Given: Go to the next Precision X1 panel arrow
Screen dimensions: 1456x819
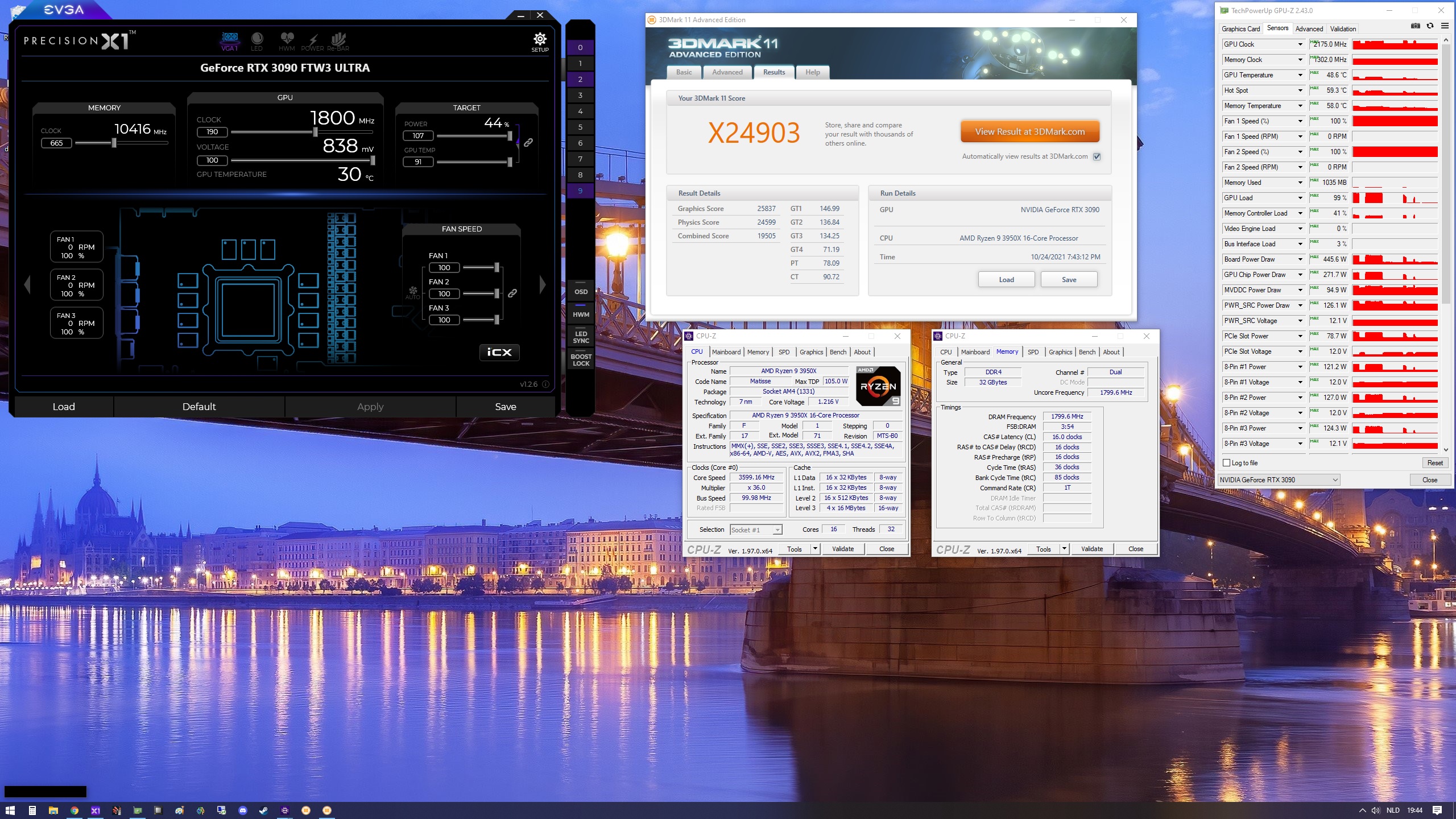Looking at the screenshot, I should pos(543,284).
